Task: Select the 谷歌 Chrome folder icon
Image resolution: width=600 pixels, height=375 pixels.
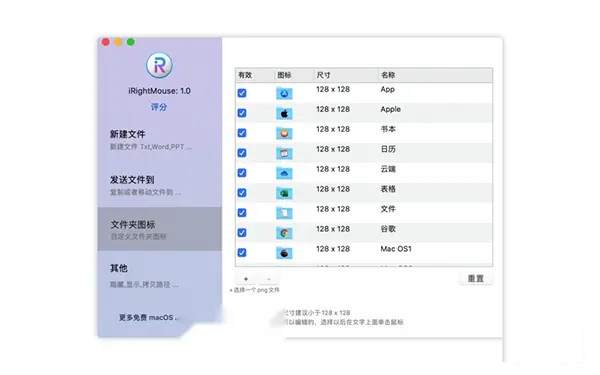Action: [284, 233]
